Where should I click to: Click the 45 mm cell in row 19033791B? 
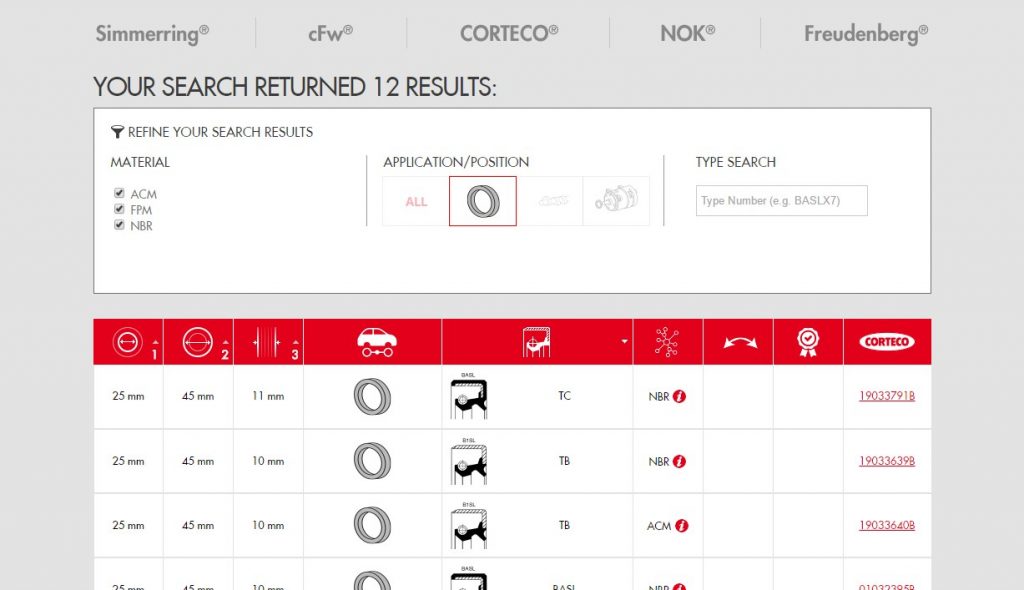[198, 396]
